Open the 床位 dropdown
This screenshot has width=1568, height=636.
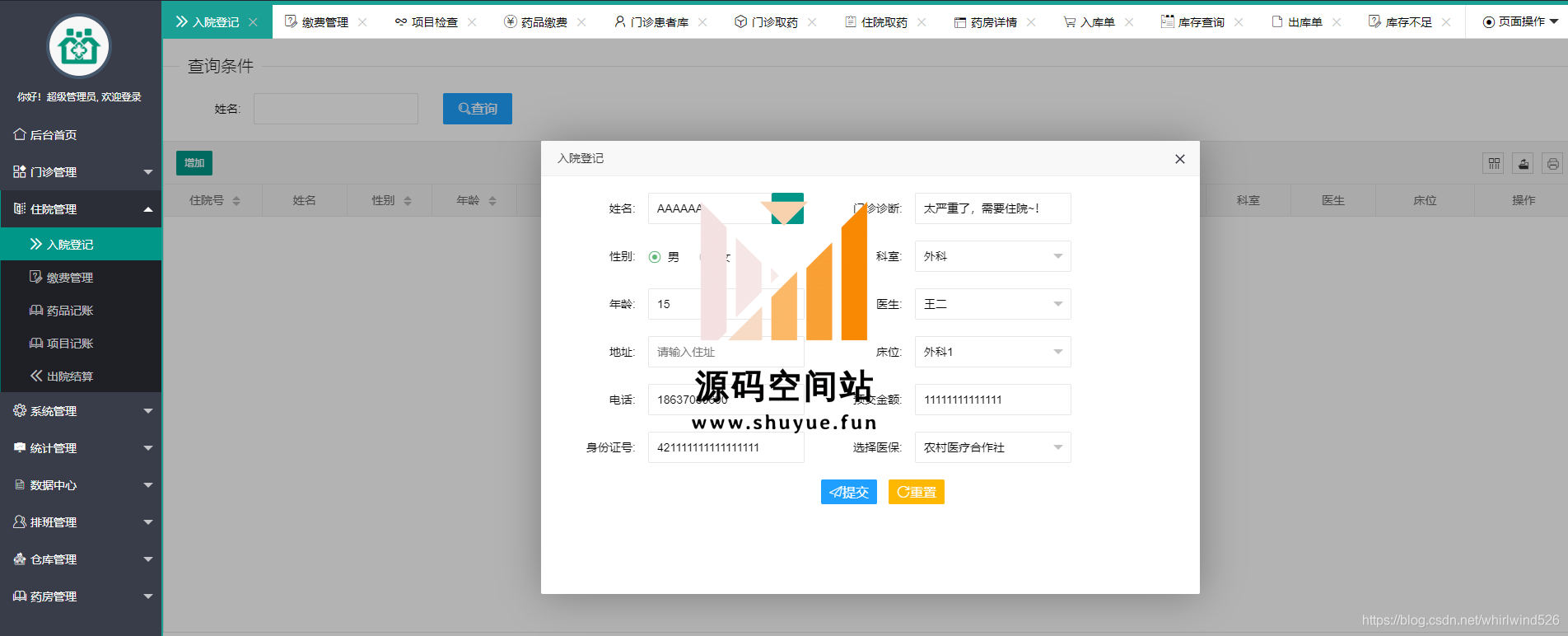pos(993,352)
